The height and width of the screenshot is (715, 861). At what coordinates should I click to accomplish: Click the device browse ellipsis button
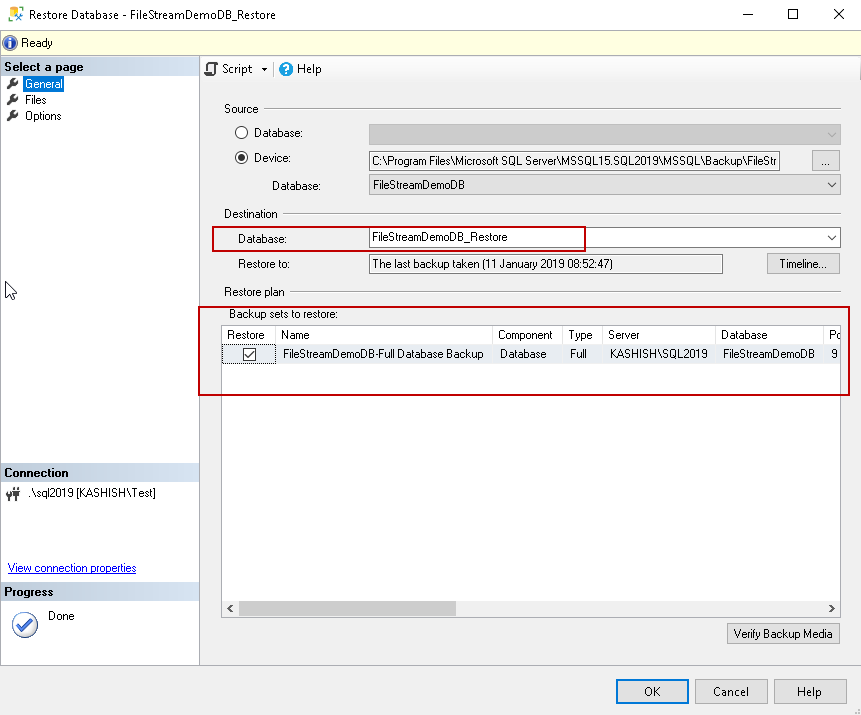pyautogui.click(x=825, y=160)
